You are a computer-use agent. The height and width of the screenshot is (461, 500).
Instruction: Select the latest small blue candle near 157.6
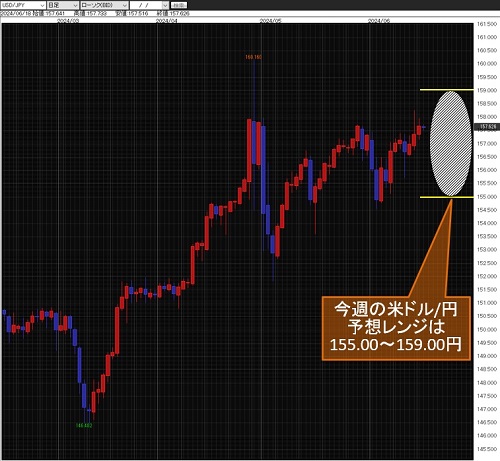[x=424, y=127]
